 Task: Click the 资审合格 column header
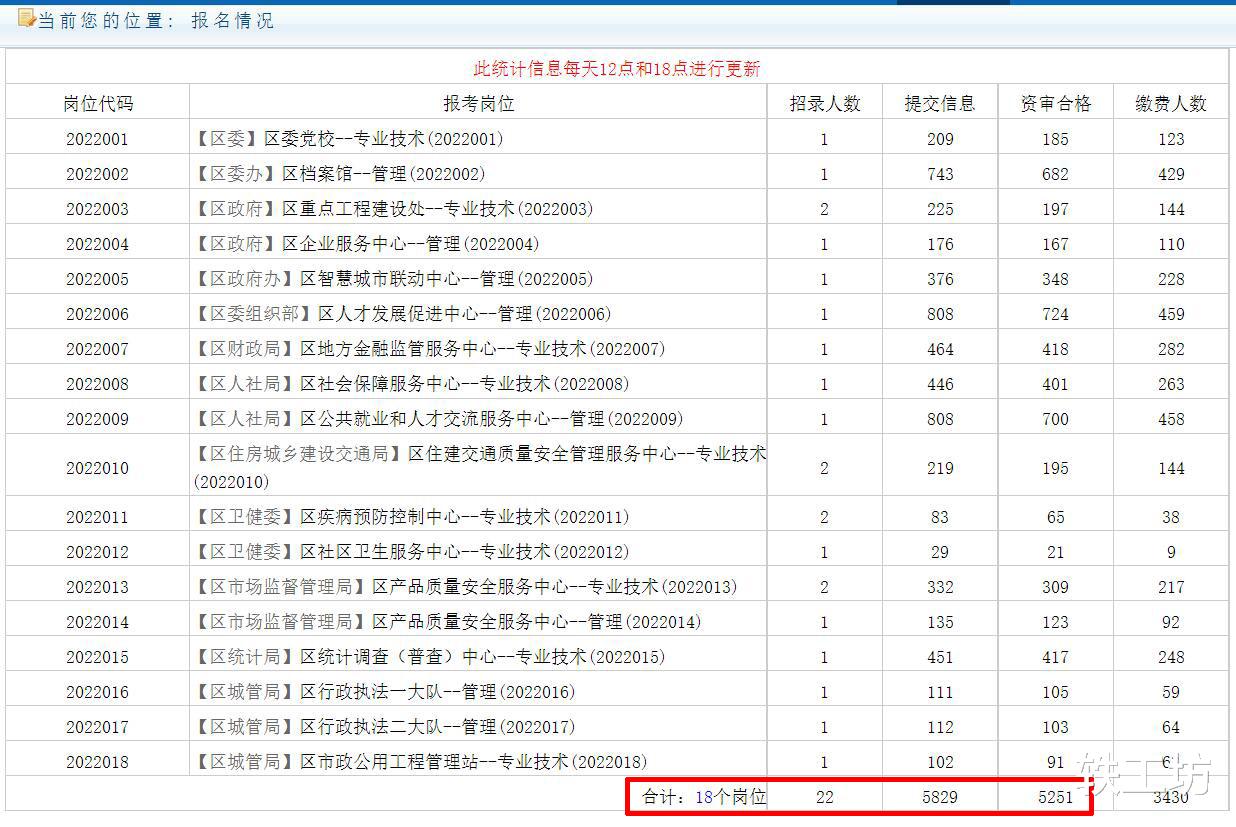point(1055,101)
